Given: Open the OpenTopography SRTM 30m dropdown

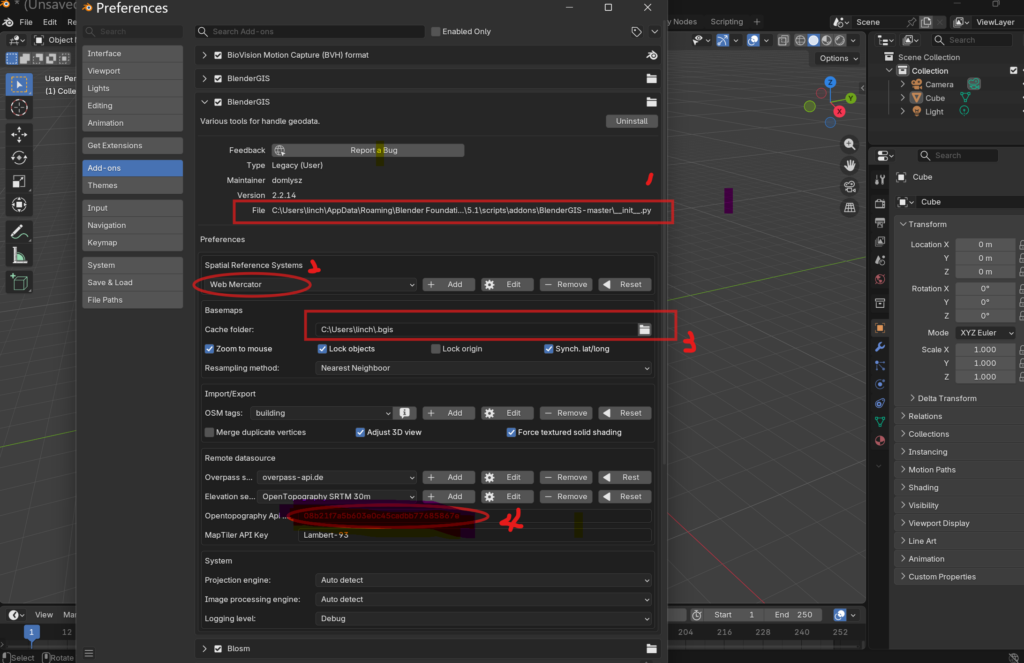Looking at the screenshot, I should [x=337, y=496].
